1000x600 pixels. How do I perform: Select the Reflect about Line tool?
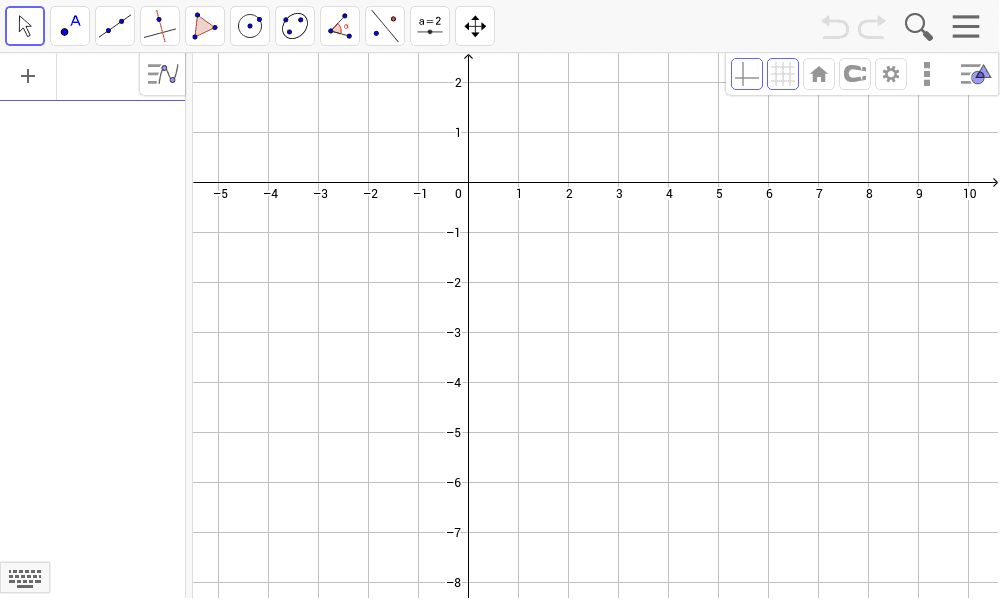tap(385, 26)
